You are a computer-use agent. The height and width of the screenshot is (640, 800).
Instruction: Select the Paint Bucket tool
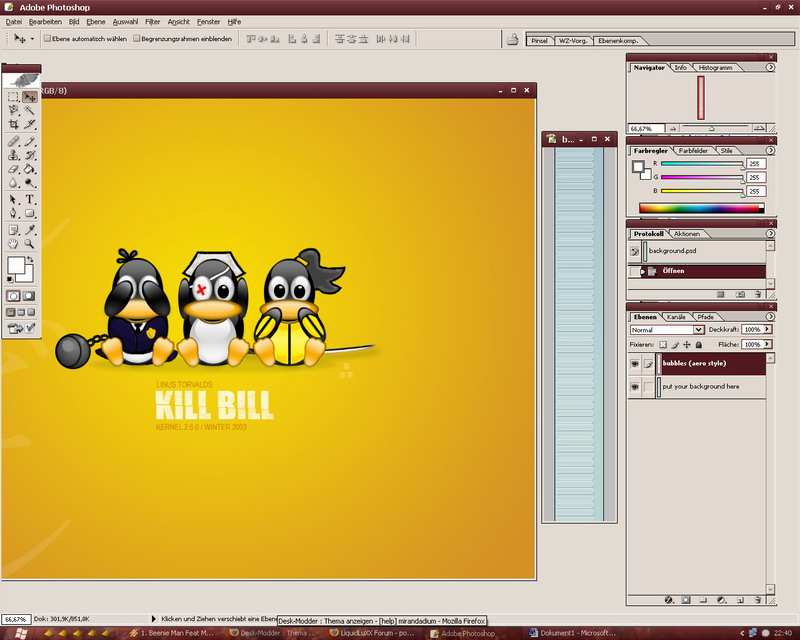[x=30, y=169]
